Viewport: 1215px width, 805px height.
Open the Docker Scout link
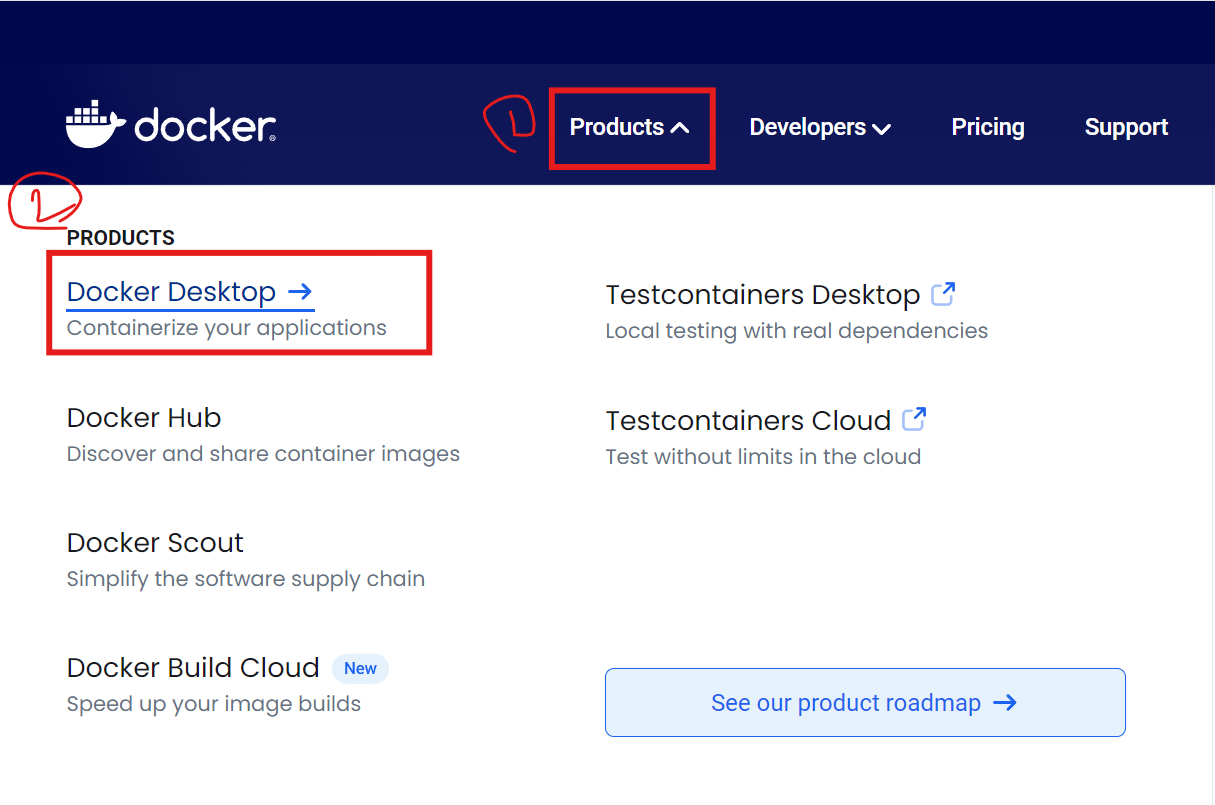coord(155,543)
